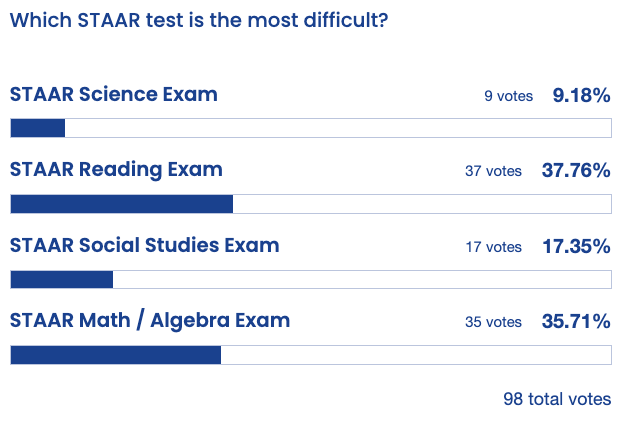Click the empty part of the Reading Exam bar
This screenshot has height=422, width=629.
point(422,204)
